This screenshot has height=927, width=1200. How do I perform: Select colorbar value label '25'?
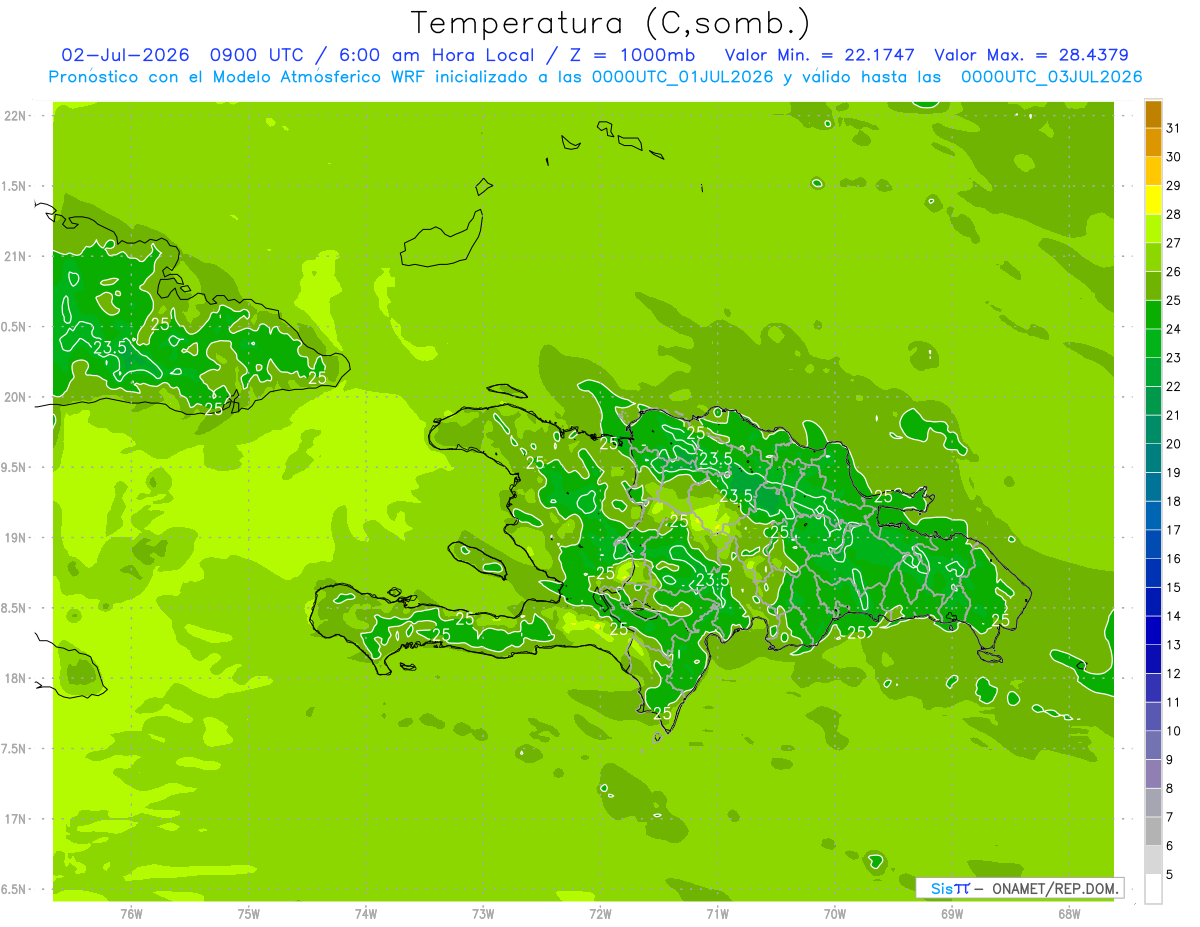point(1174,301)
